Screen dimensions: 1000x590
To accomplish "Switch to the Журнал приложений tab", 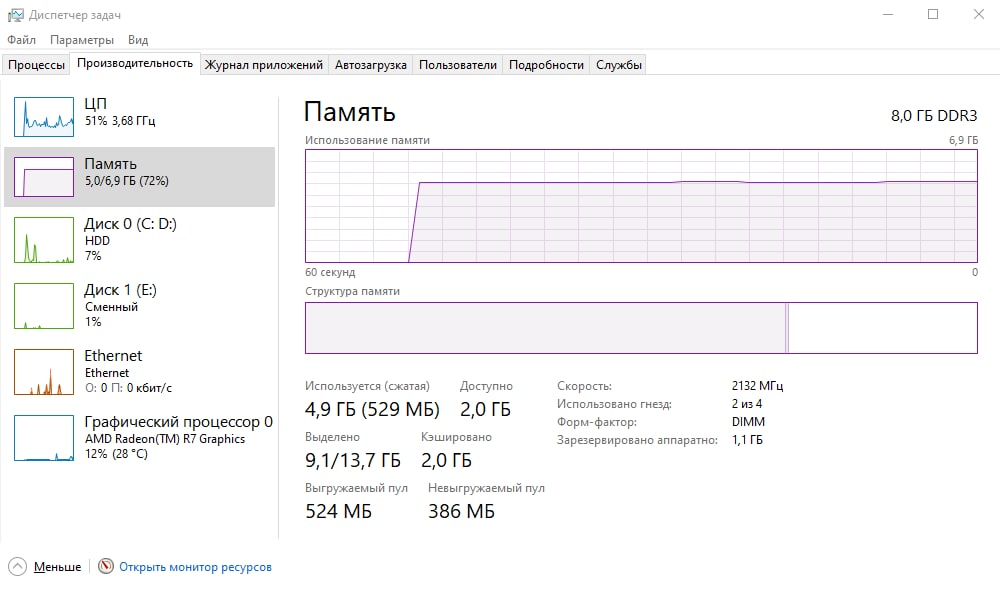I will coord(263,65).
